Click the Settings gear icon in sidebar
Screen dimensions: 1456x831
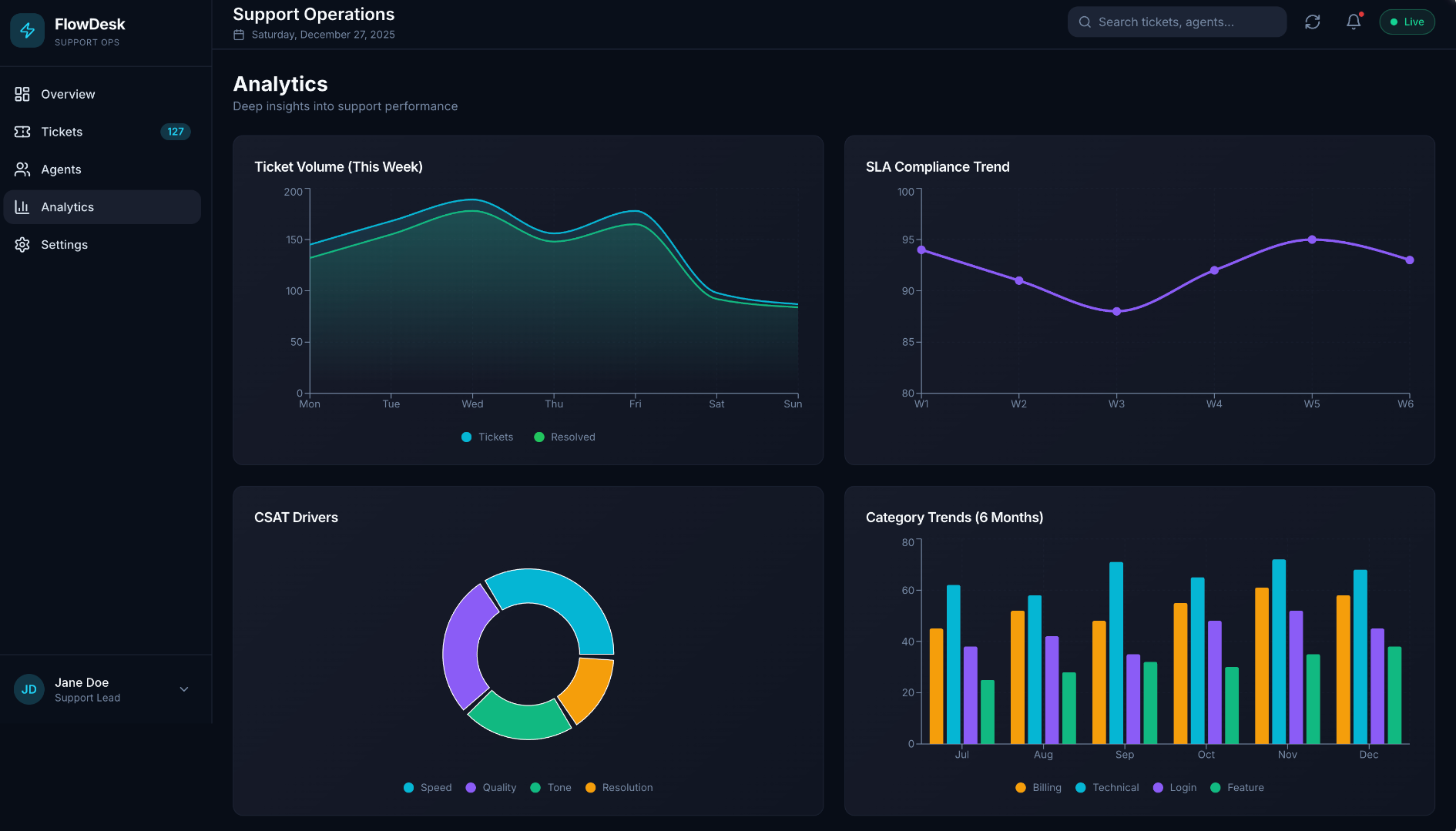point(22,245)
